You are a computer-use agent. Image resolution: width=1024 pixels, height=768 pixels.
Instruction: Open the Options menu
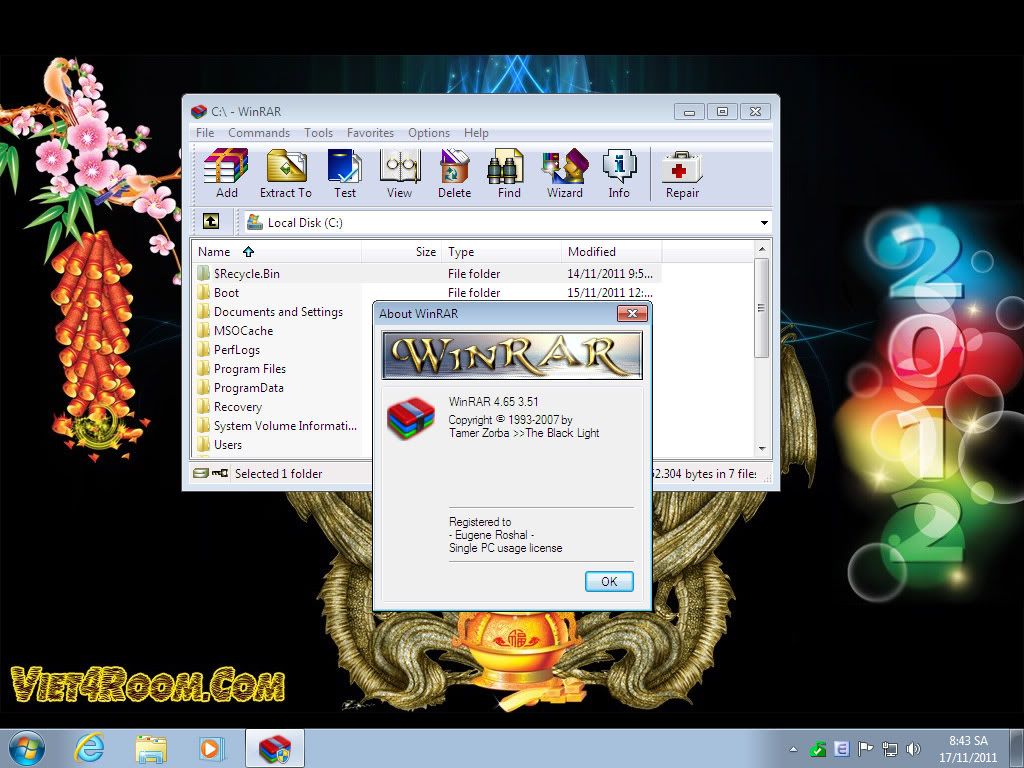[x=428, y=133]
